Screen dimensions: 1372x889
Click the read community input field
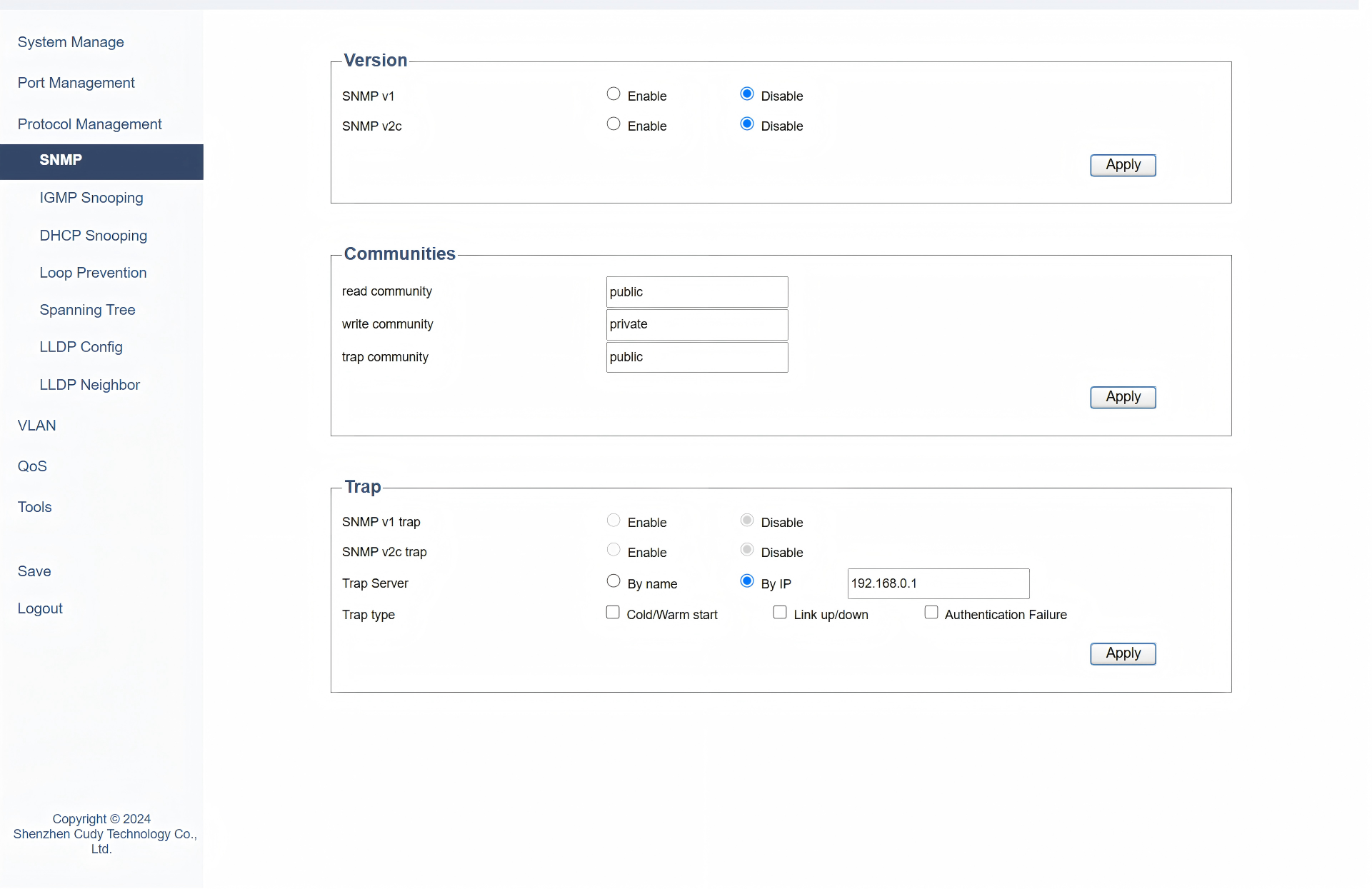(696, 292)
